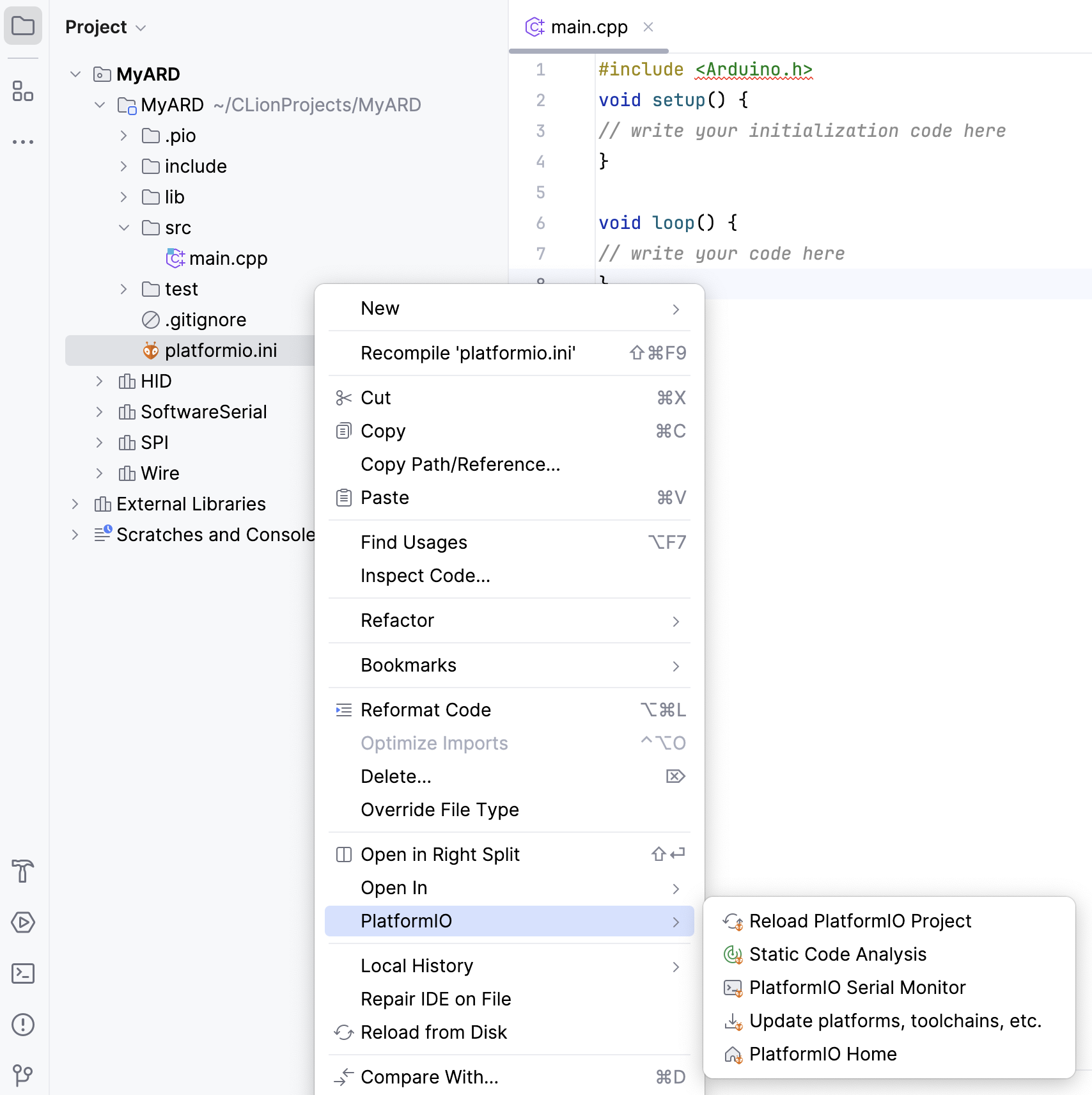Open the Project tool window icon
The image size is (1092, 1095).
(23, 26)
